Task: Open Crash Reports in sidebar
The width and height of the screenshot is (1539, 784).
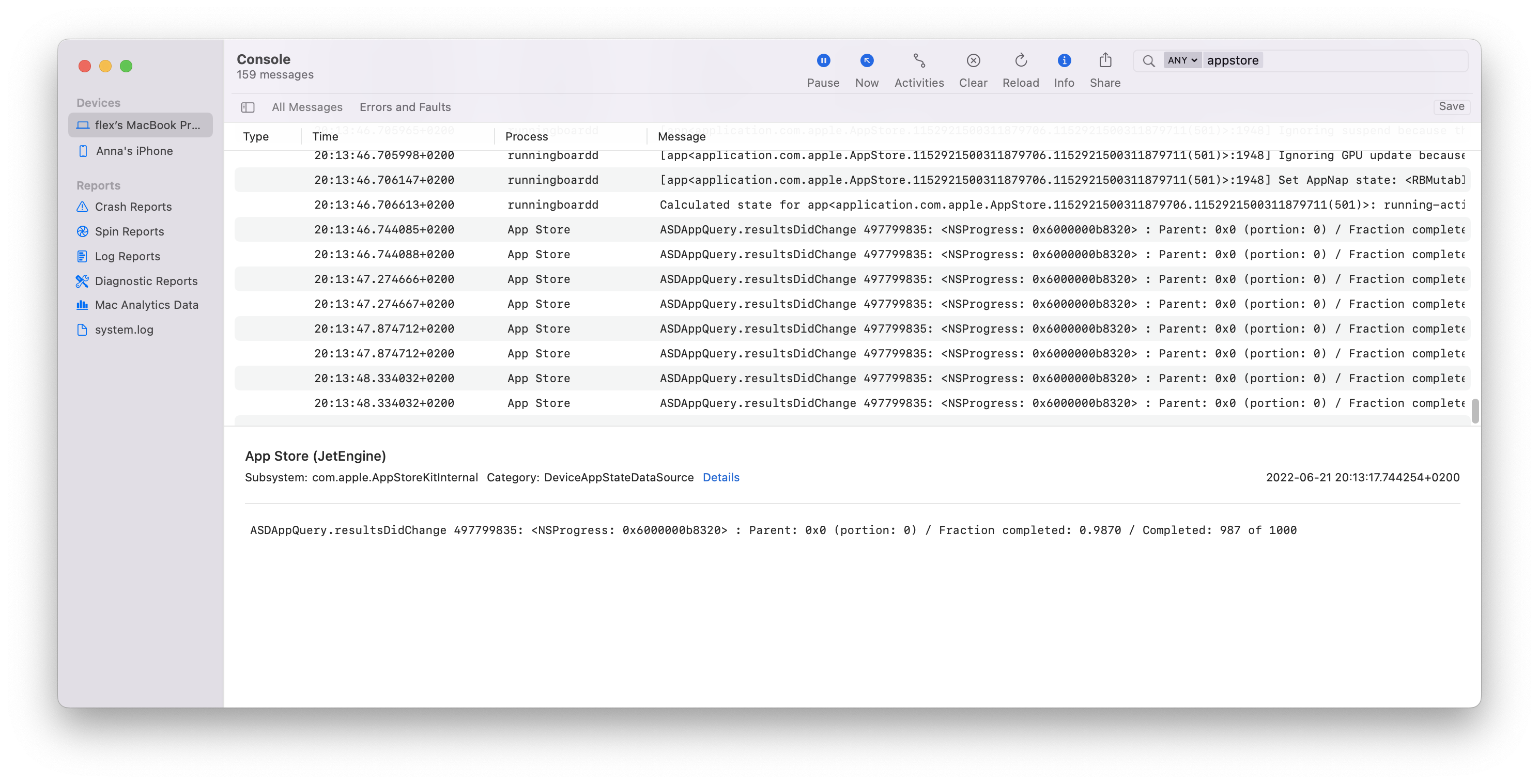Action: click(x=133, y=207)
